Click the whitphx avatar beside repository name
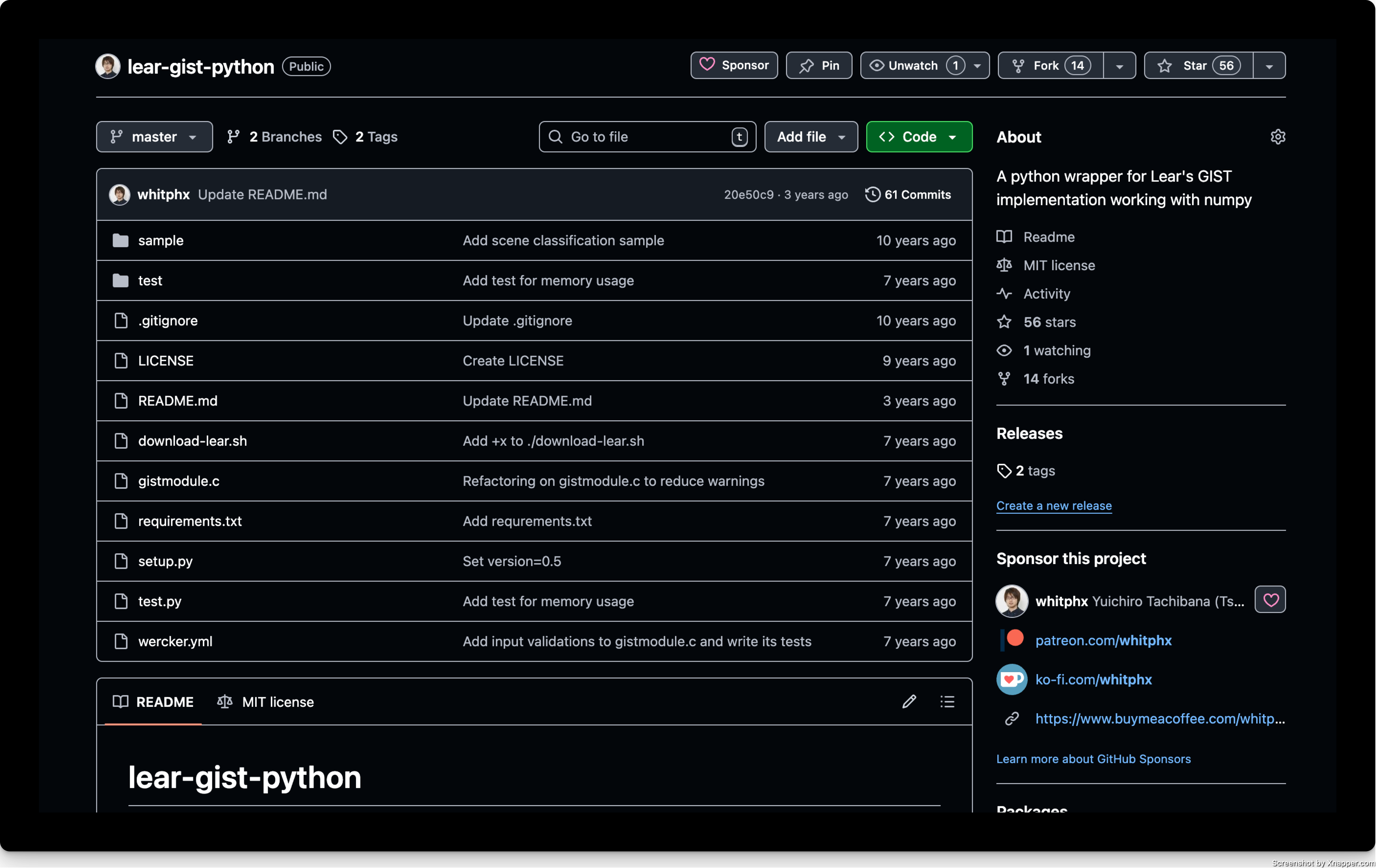The image size is (1376, 868). pos(108,66)
